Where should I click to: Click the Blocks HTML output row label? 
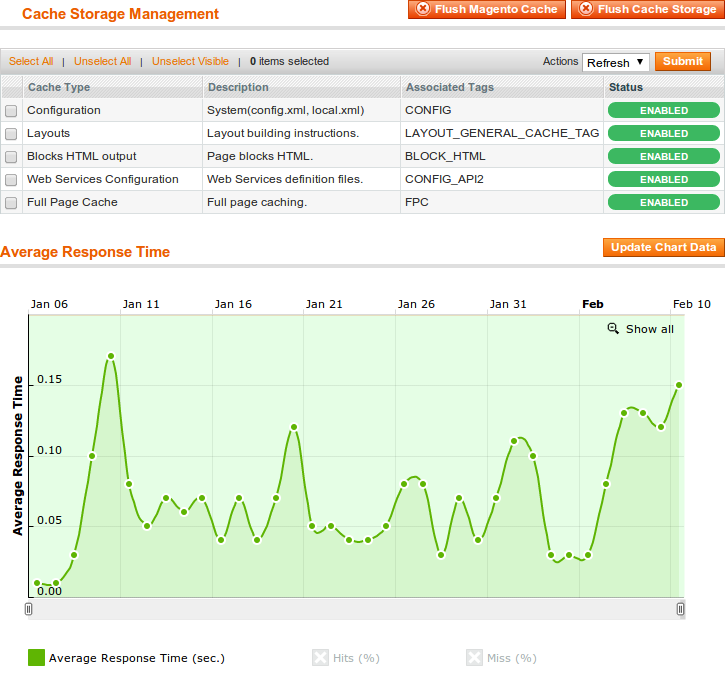point(81,156)
